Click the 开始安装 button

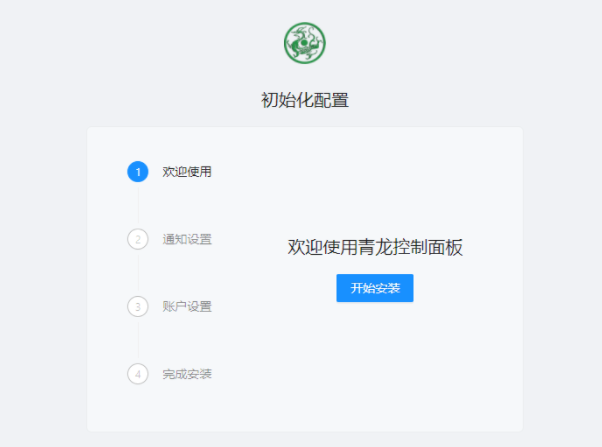(x=375, y=288)
